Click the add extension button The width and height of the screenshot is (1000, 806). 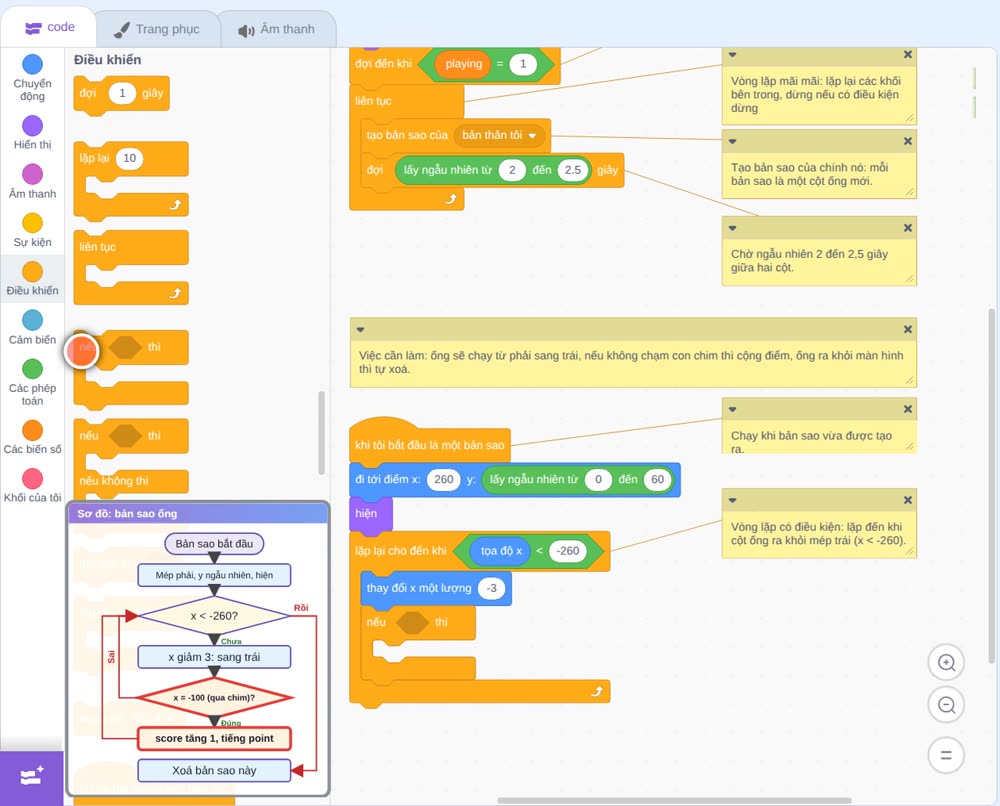(x=32, y=777)
